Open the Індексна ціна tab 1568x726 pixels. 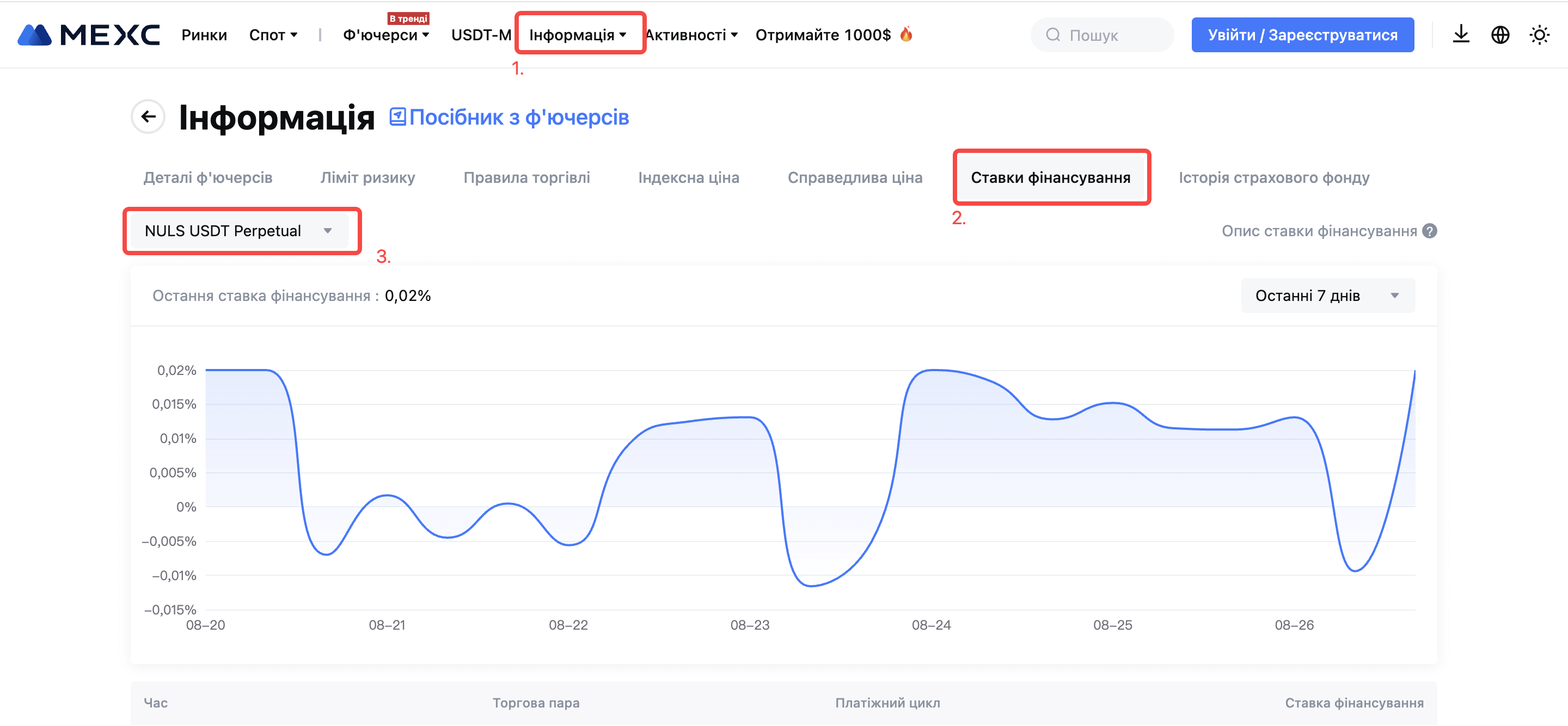pos(688,178)
